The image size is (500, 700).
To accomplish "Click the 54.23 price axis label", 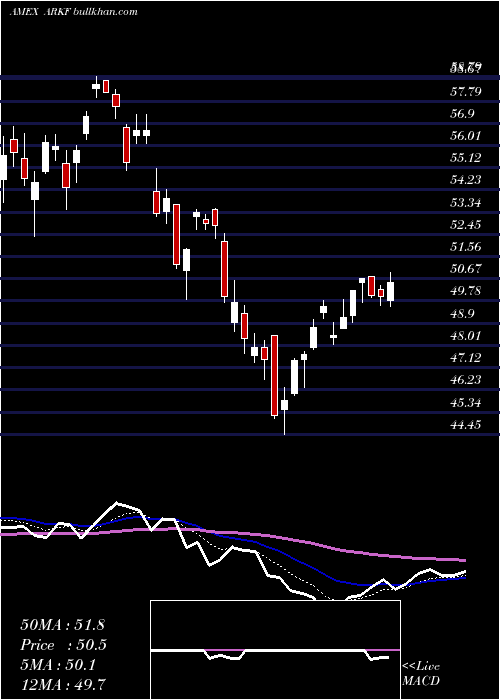I will (x=466, y=180).
